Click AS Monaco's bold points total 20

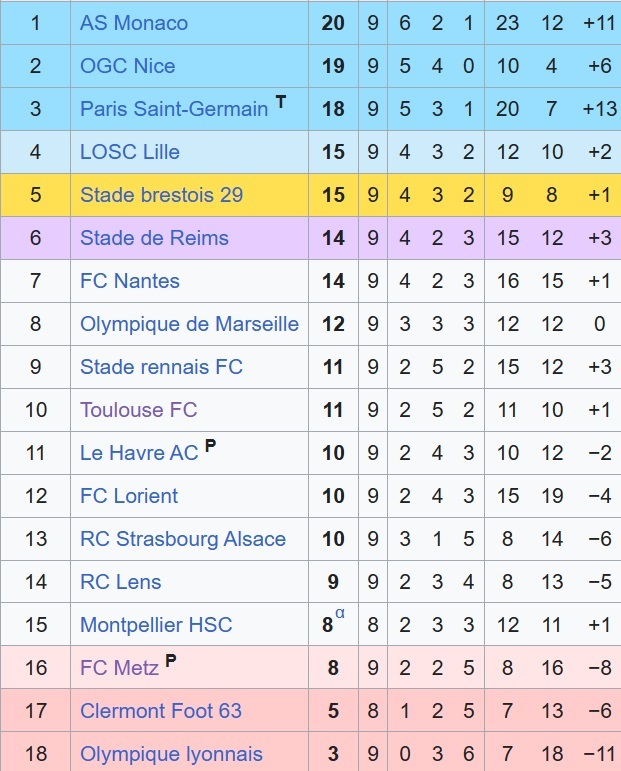(x=333, y=23)
